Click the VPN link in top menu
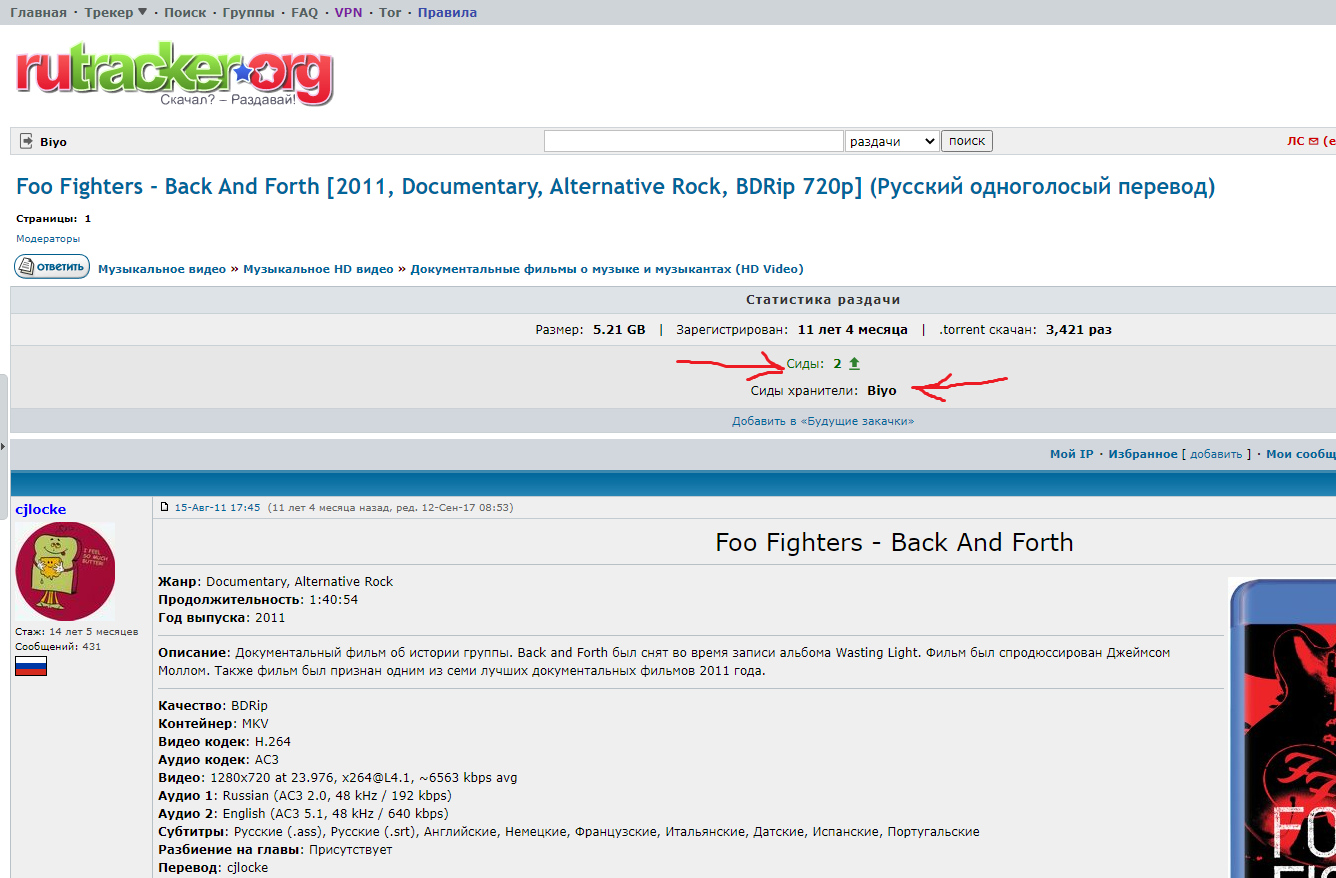Image resolution: width=1336 pixels, height=878 pixels. [x=348, y=12]
